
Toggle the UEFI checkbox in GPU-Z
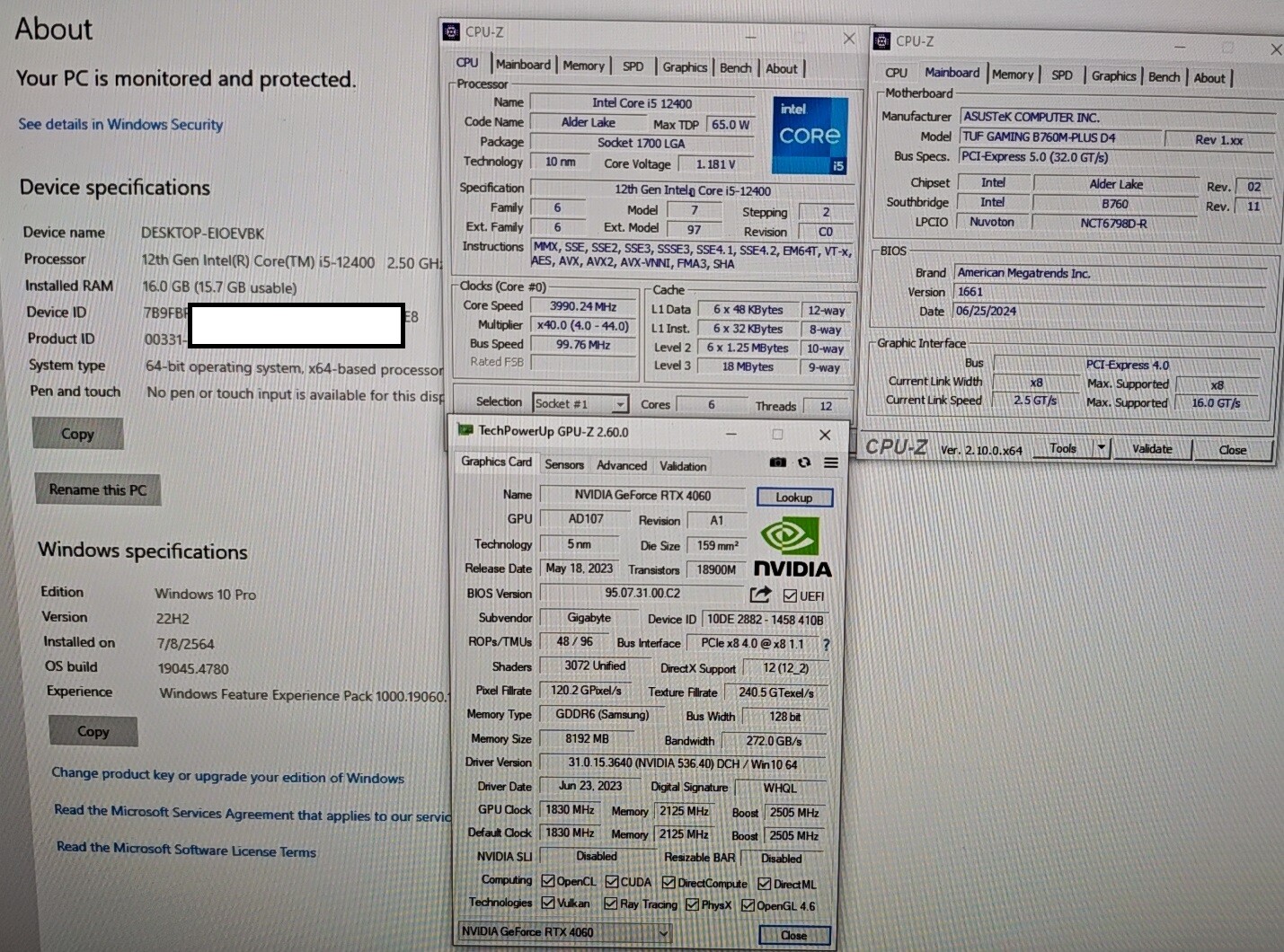pos(790,595)
